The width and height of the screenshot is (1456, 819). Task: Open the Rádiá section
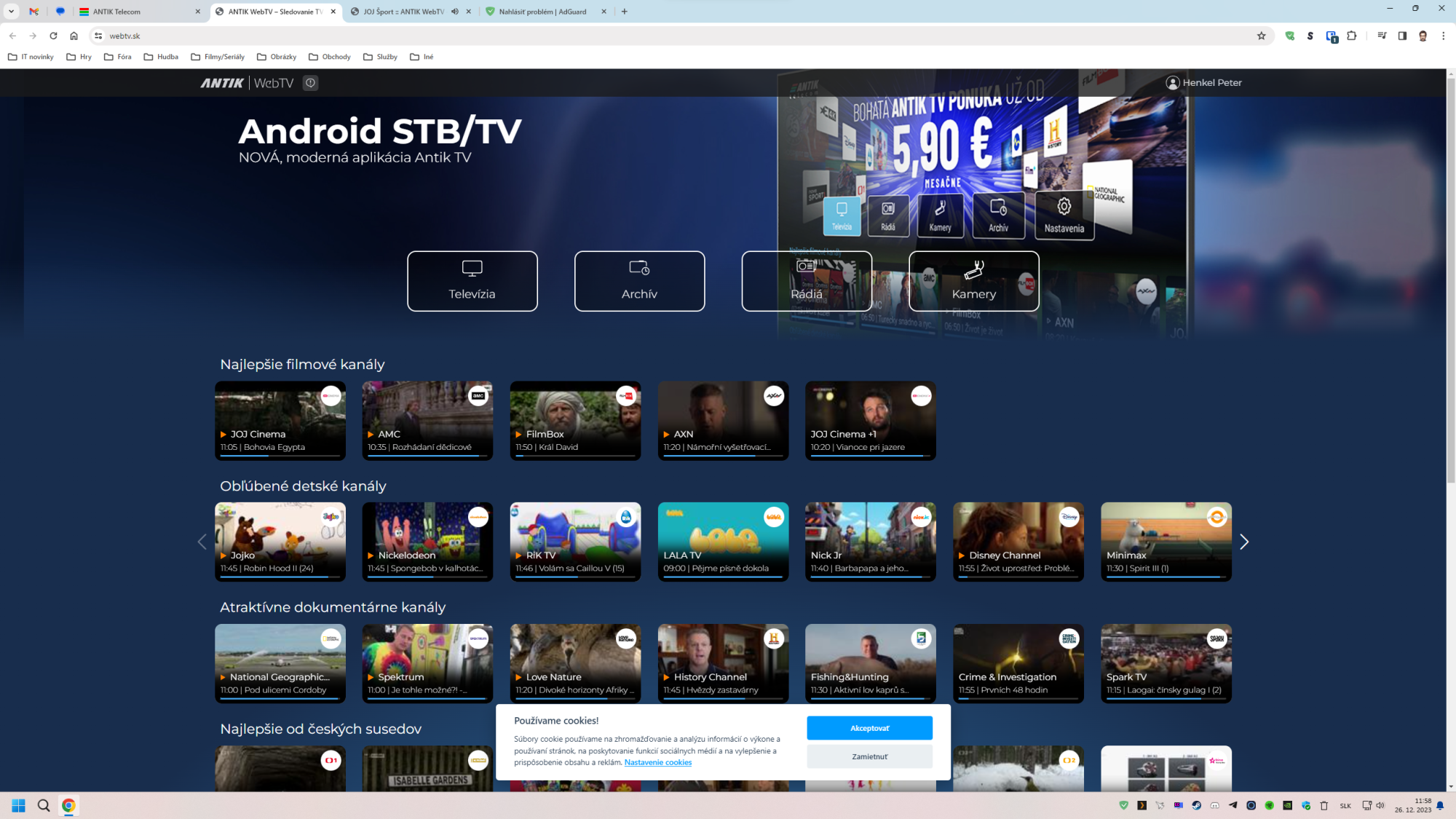tap(806, 281)
